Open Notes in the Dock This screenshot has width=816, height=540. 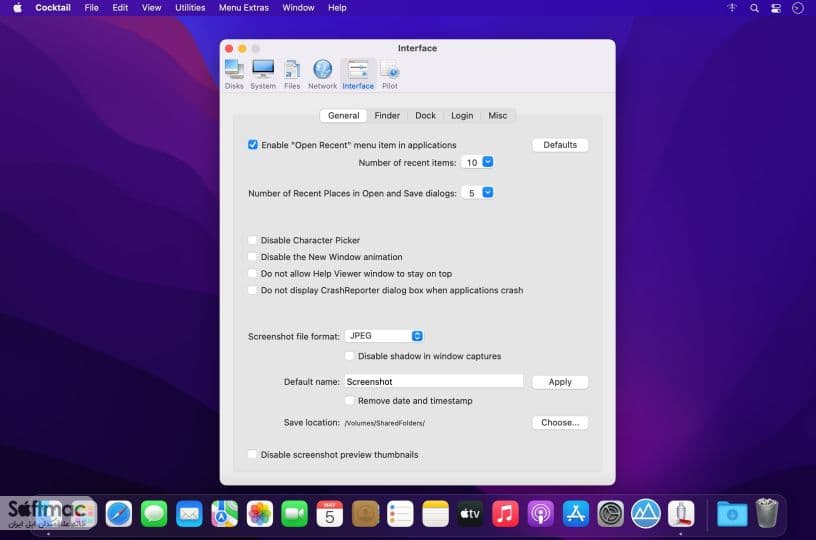click(435, 514)
